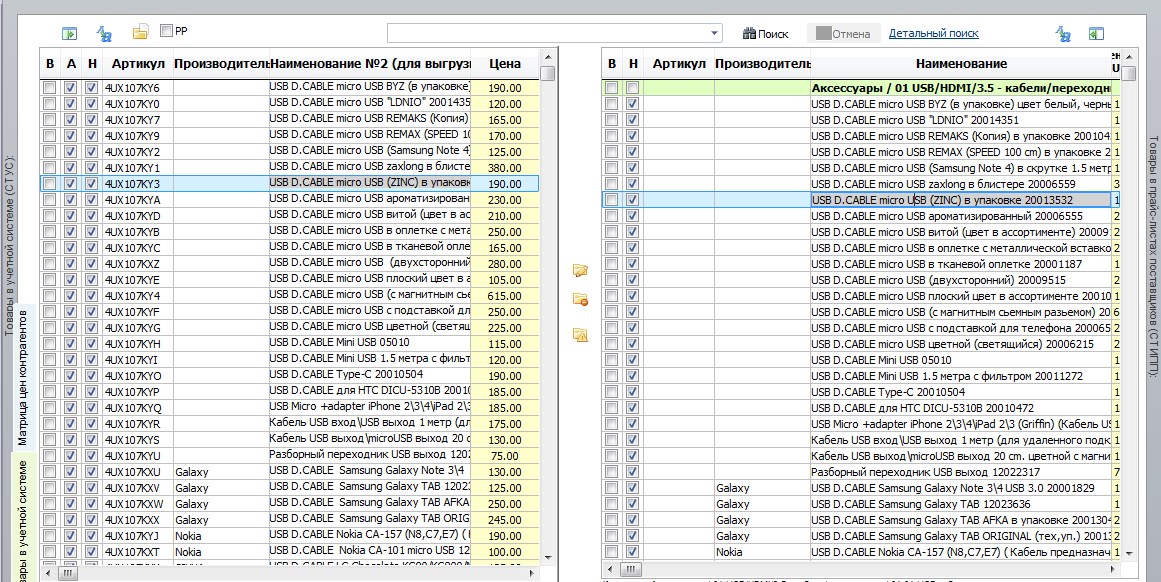Select right row 'Разборный переходник USB выход 12022317'

960,472
